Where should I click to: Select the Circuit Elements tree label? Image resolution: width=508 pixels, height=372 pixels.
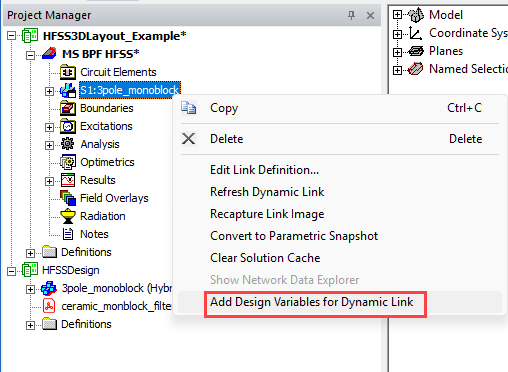(x=118, y=72)
